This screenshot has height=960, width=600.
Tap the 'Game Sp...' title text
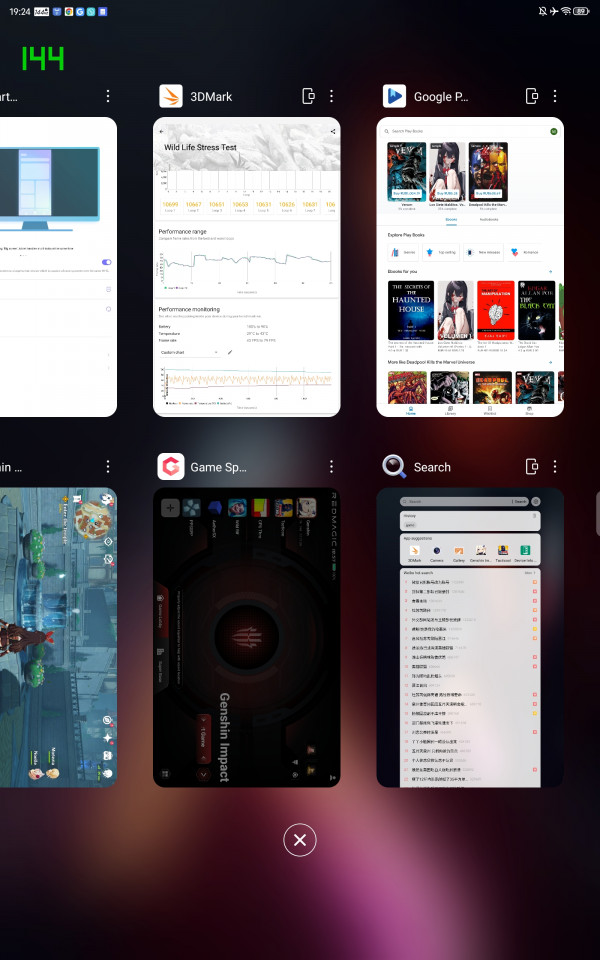coord(219,467)
